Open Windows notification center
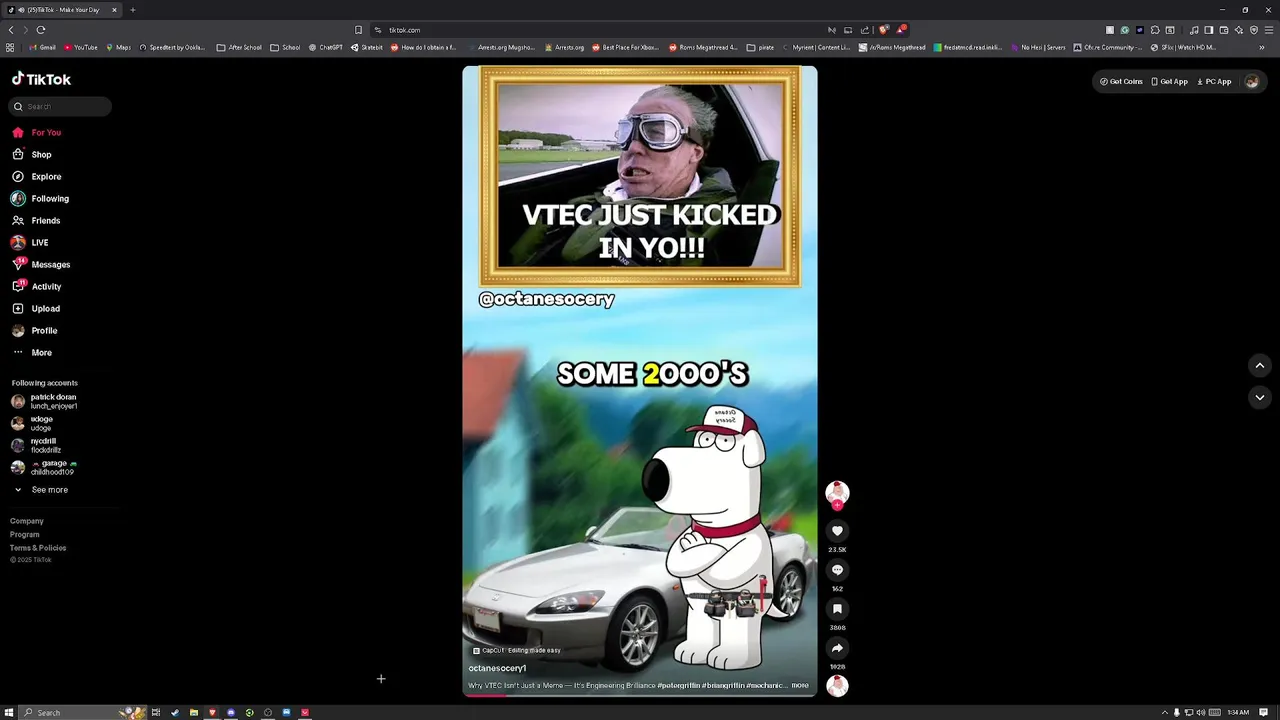 1265,712
